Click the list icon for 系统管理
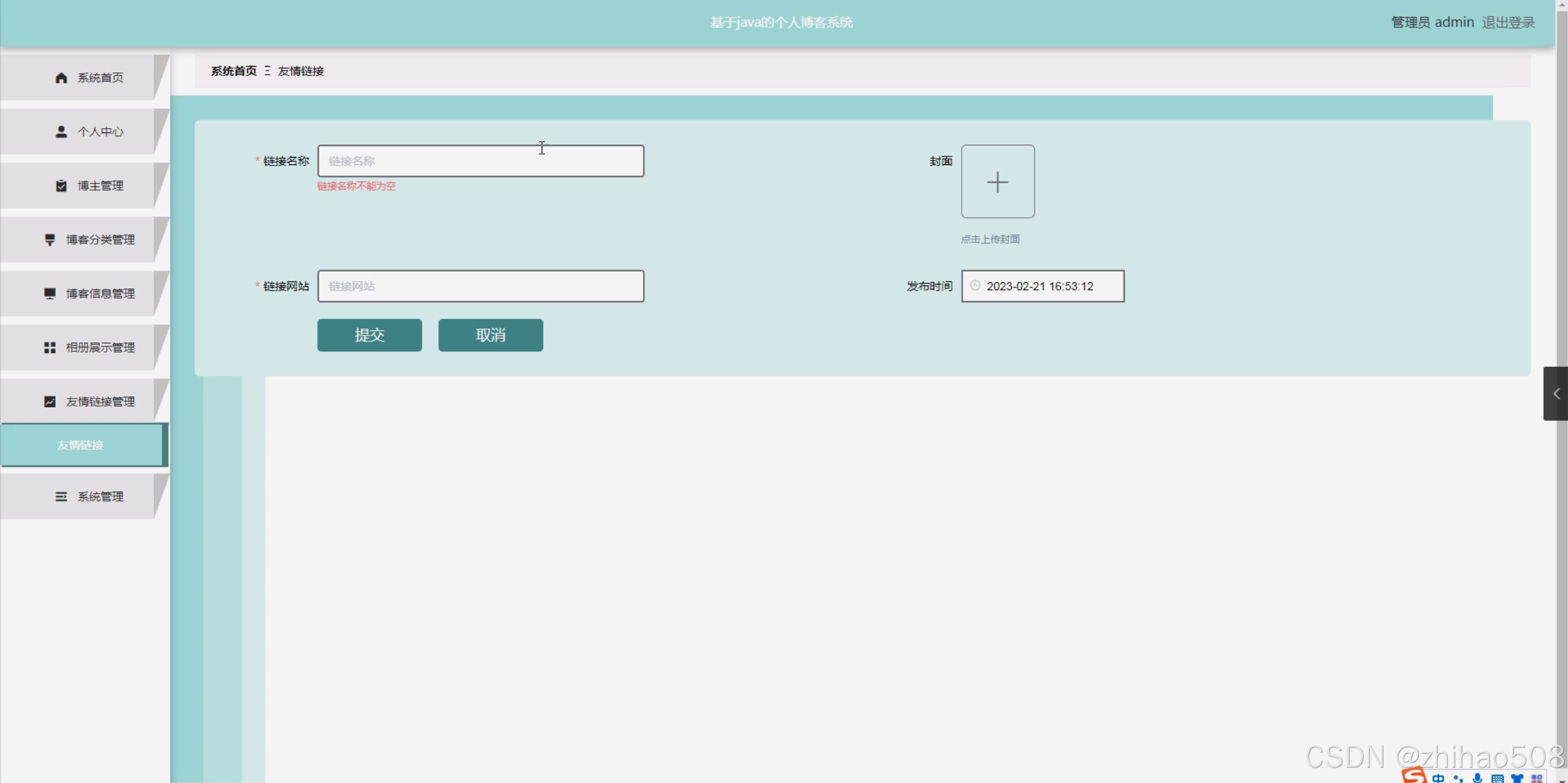 tap(61, 497)
